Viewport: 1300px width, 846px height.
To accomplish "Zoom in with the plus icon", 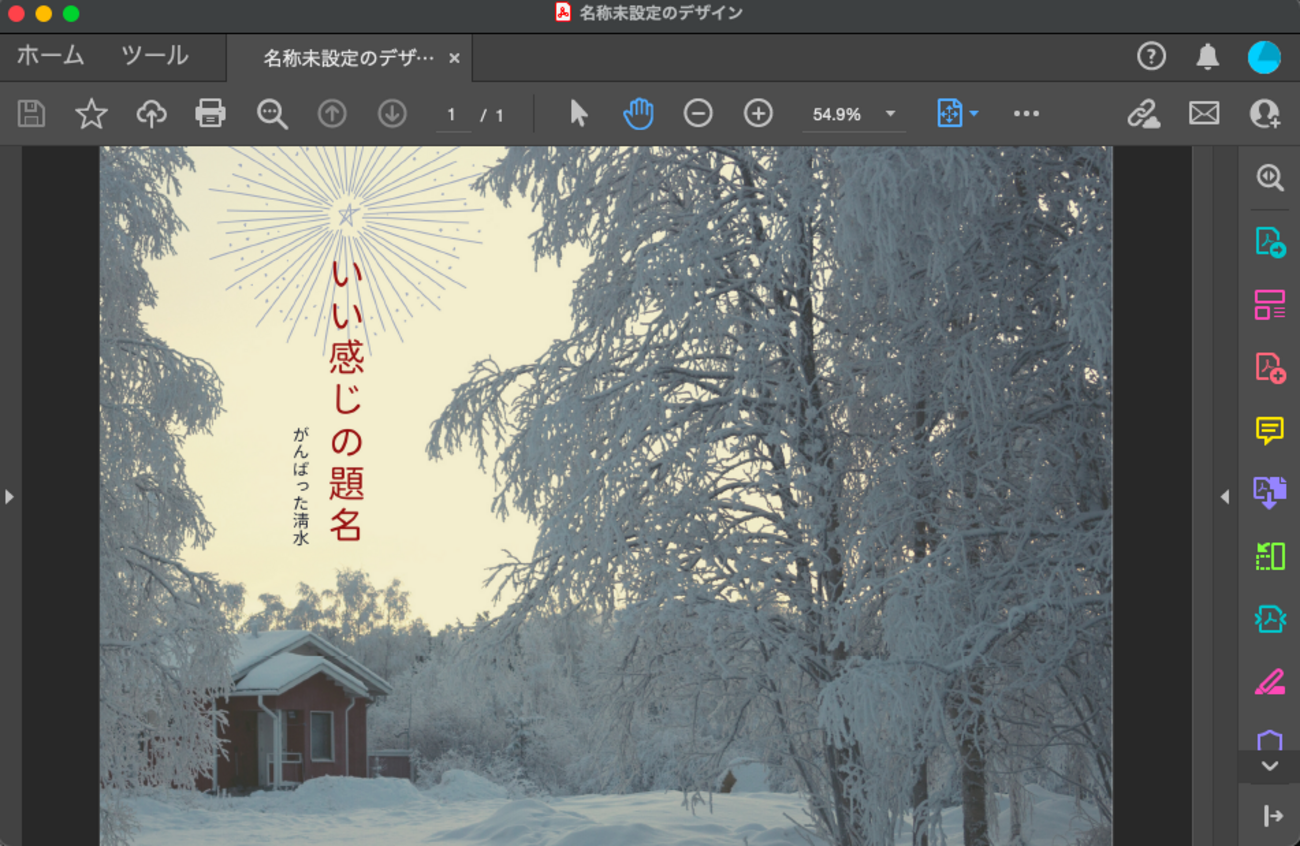I will [758, 114].
